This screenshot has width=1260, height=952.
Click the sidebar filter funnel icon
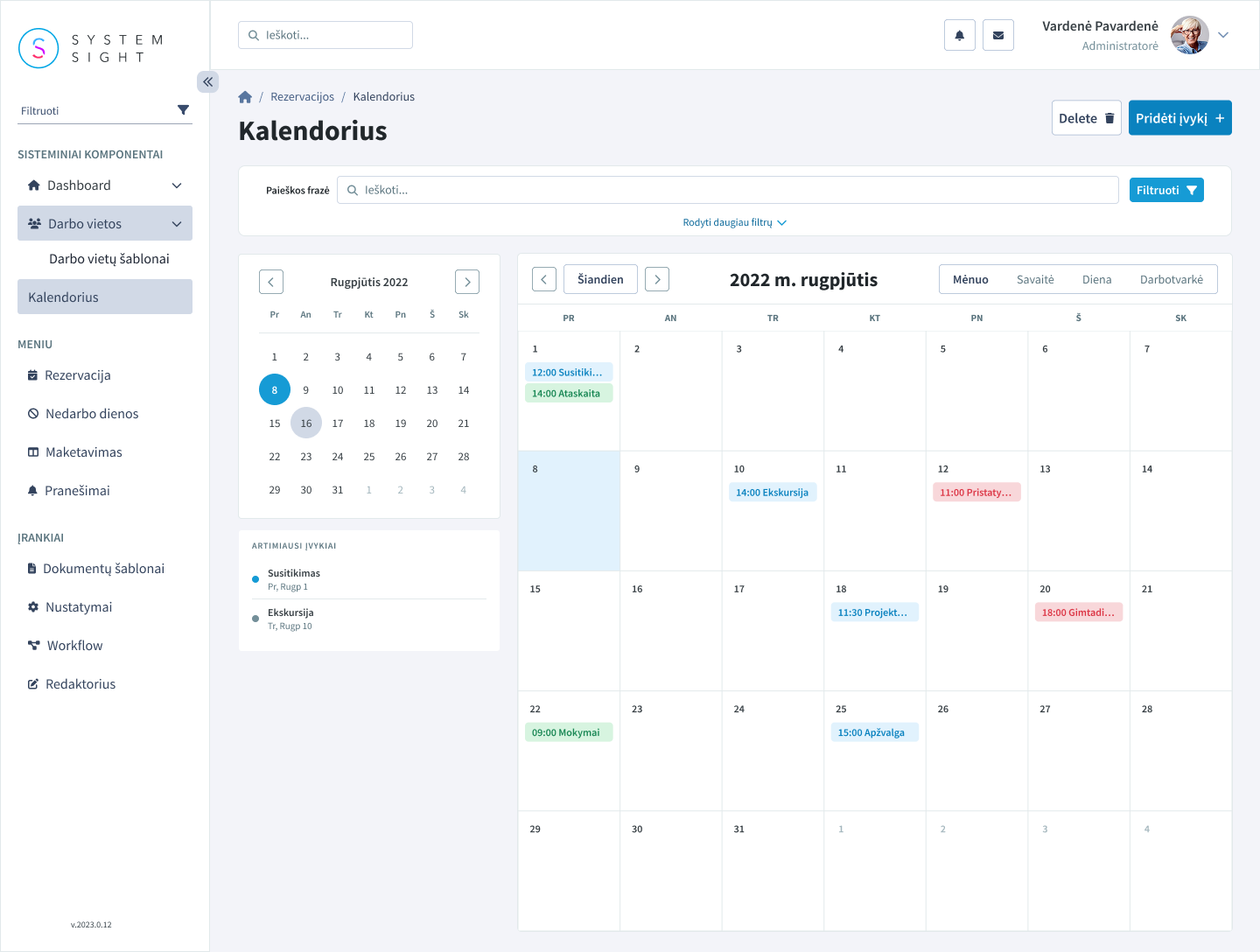pyautogui.click(x=183, y=110)
